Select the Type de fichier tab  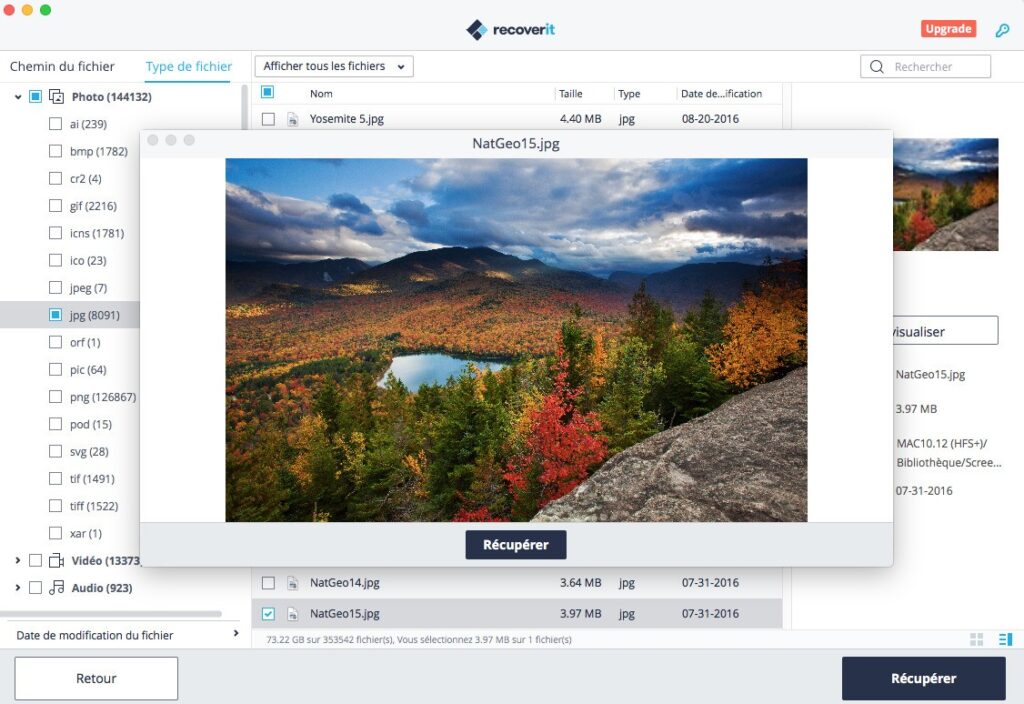point(189,67)
